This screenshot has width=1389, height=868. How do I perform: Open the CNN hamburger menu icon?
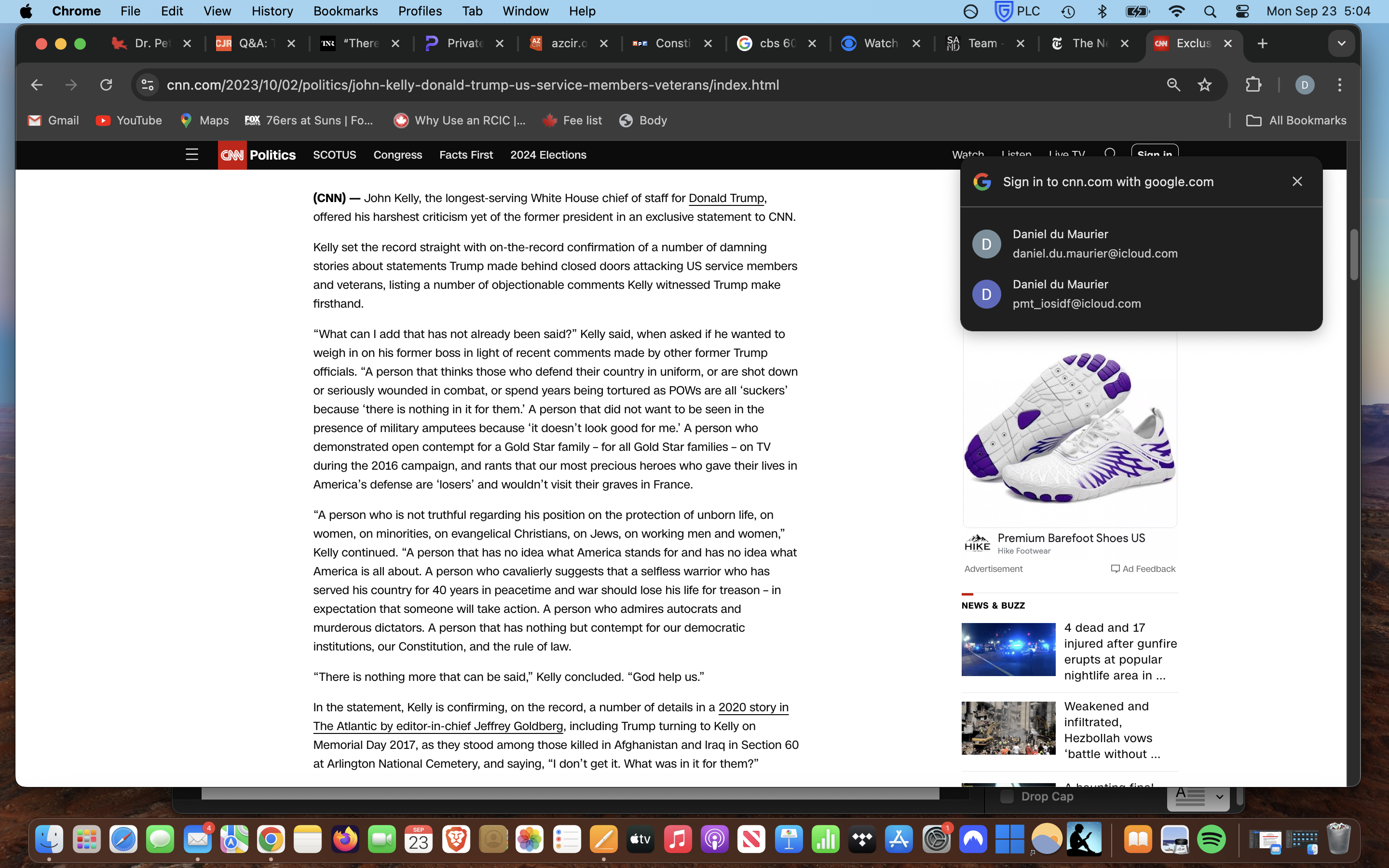(x=191, y=154)
